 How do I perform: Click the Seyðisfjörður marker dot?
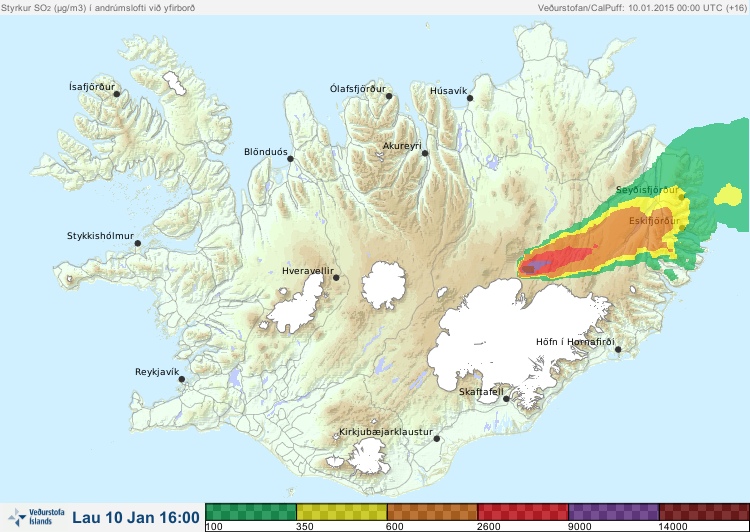click(682, 197)
